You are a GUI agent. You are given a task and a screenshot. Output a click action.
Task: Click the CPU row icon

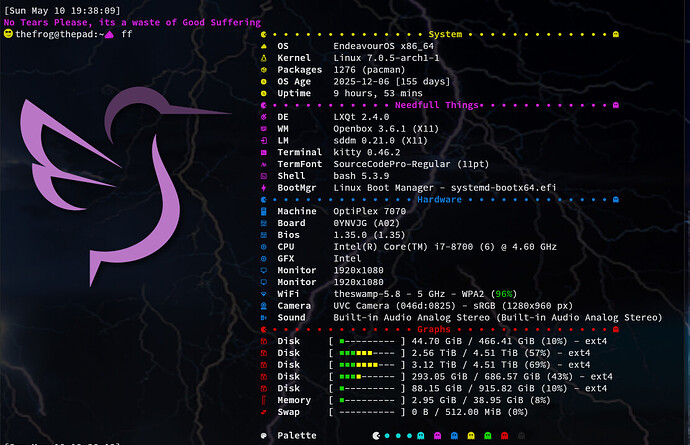coord(264,247)
